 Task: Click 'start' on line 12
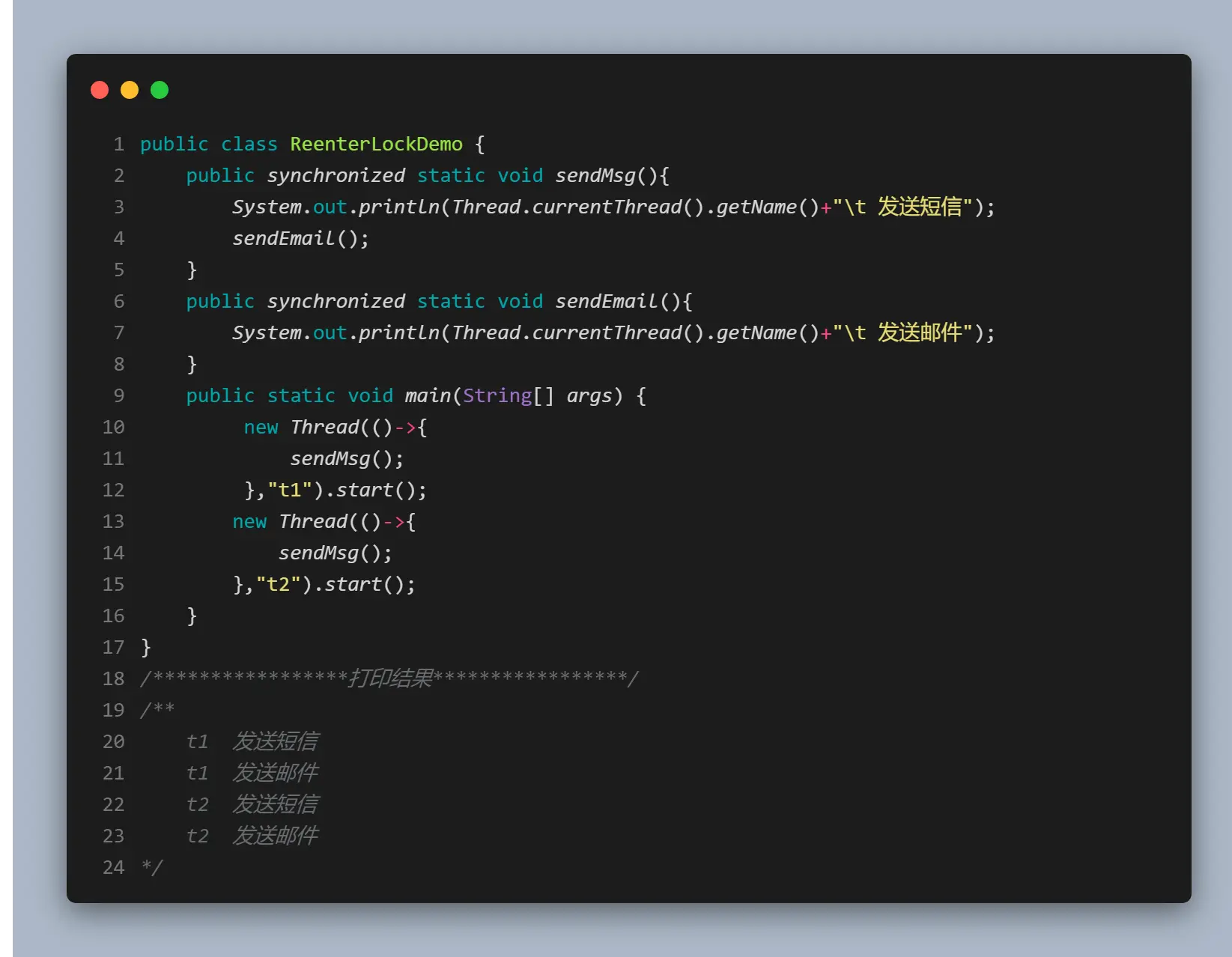[x=365, y=490]
